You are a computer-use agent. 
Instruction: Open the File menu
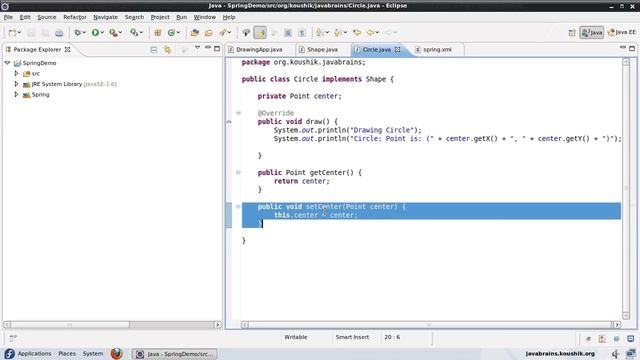[8, 17]
